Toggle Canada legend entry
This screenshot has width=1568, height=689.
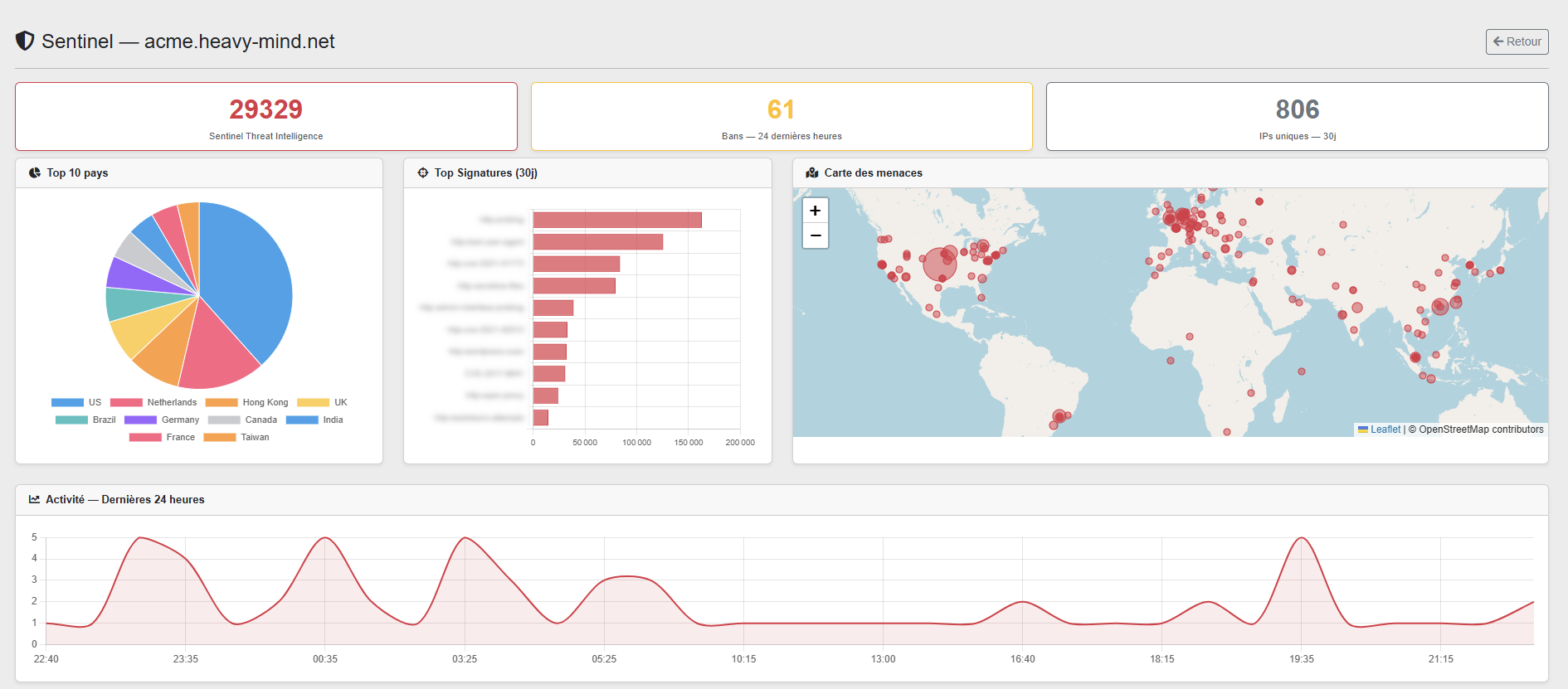point(242,420)
